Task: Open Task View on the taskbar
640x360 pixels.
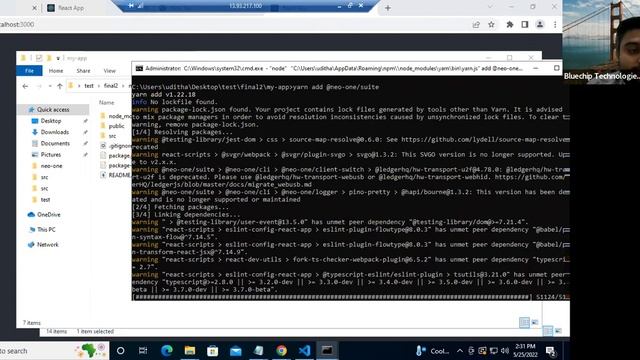Action: tap(143, 351)
